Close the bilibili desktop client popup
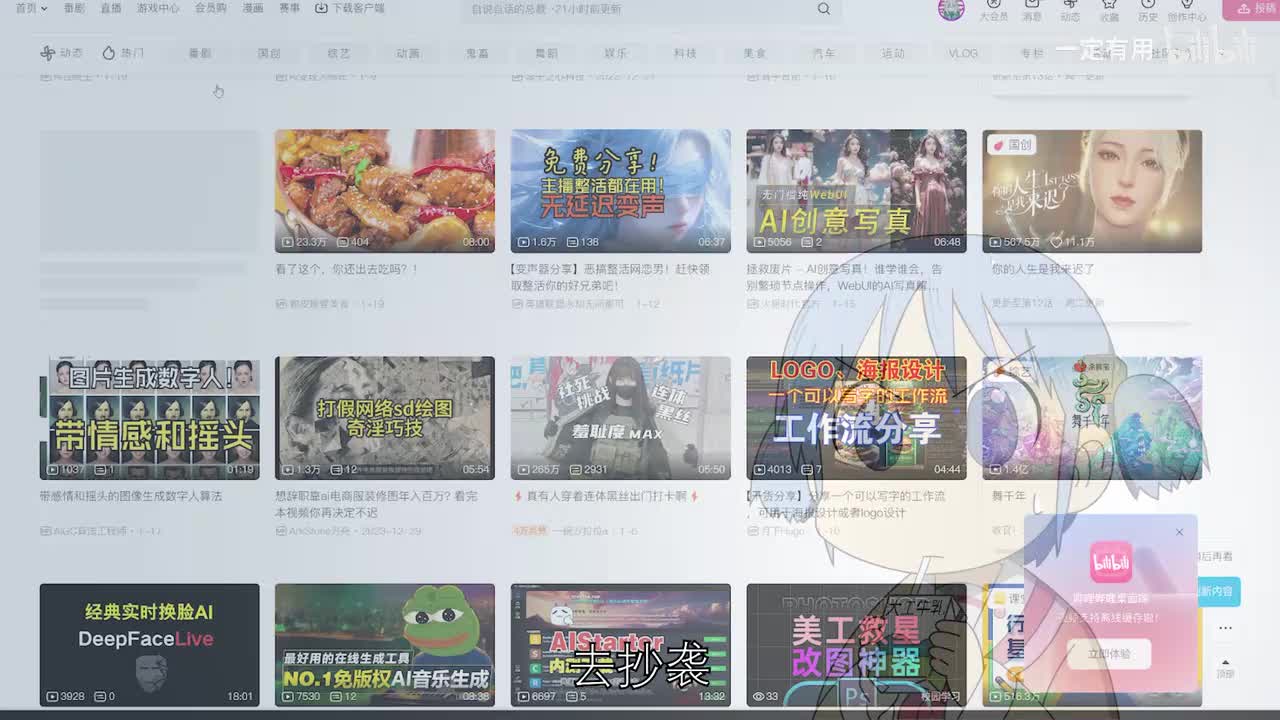 click(x=1179, y=532)
